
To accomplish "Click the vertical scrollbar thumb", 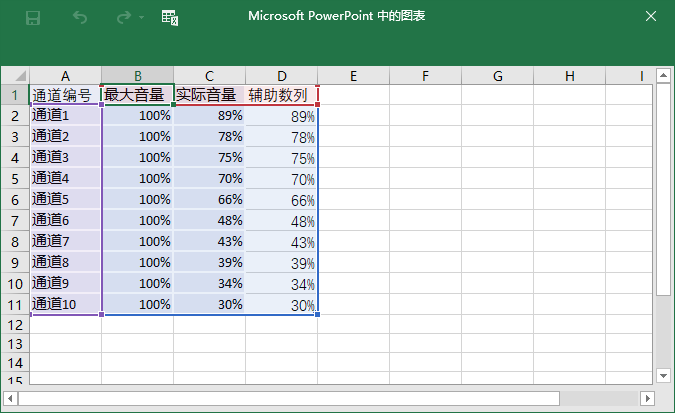I will [x=663, y=189].
